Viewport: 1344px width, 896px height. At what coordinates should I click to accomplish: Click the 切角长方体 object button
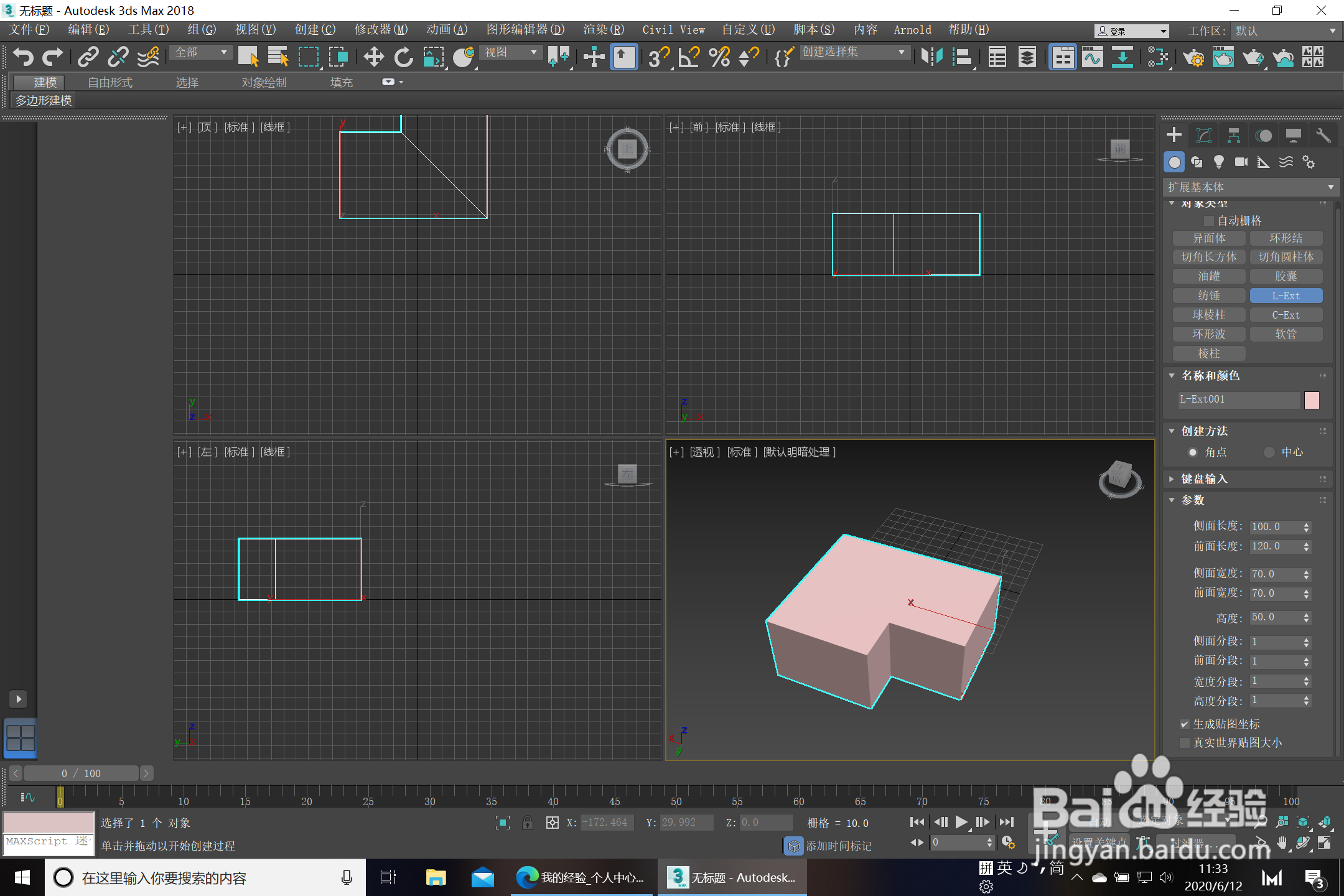click(1209, 257)
